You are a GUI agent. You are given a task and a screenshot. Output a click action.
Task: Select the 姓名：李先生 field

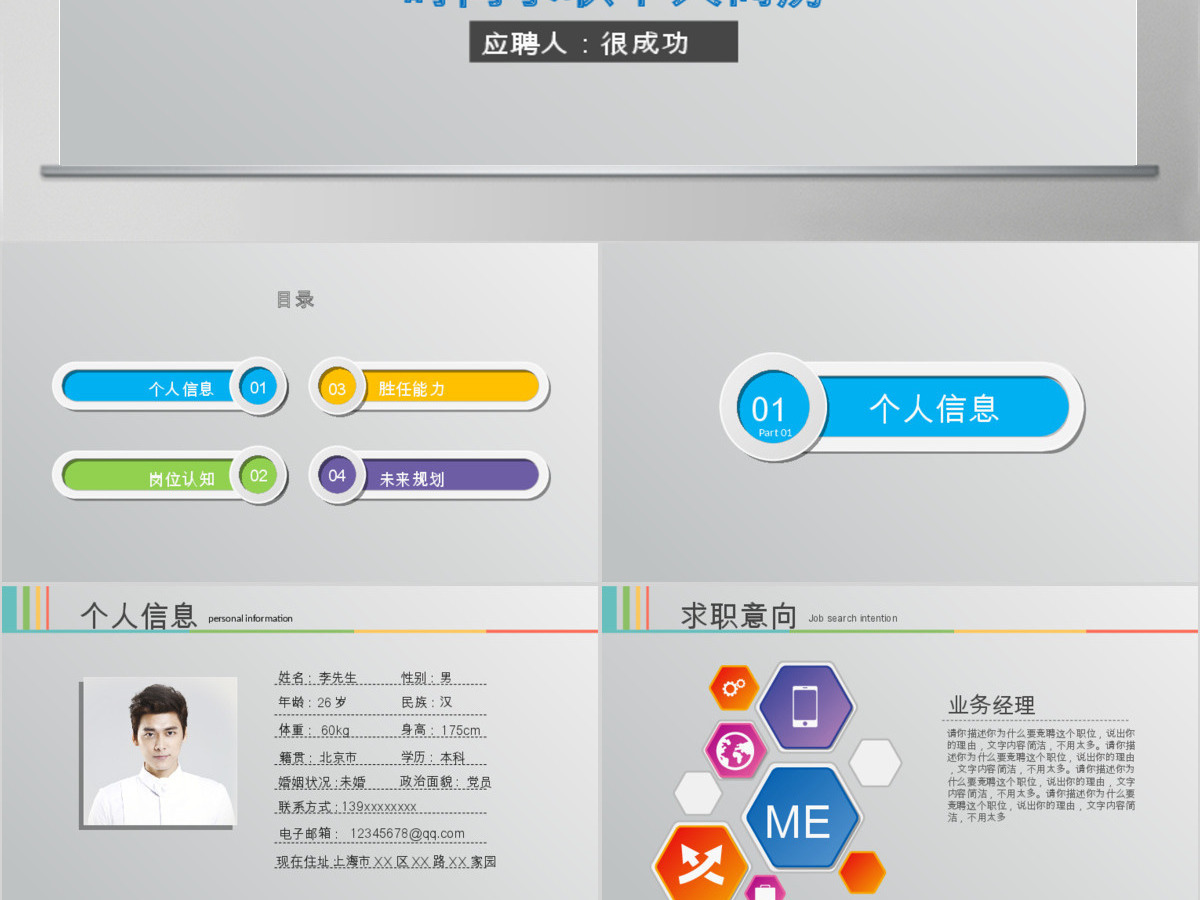[x=317, y=677]
